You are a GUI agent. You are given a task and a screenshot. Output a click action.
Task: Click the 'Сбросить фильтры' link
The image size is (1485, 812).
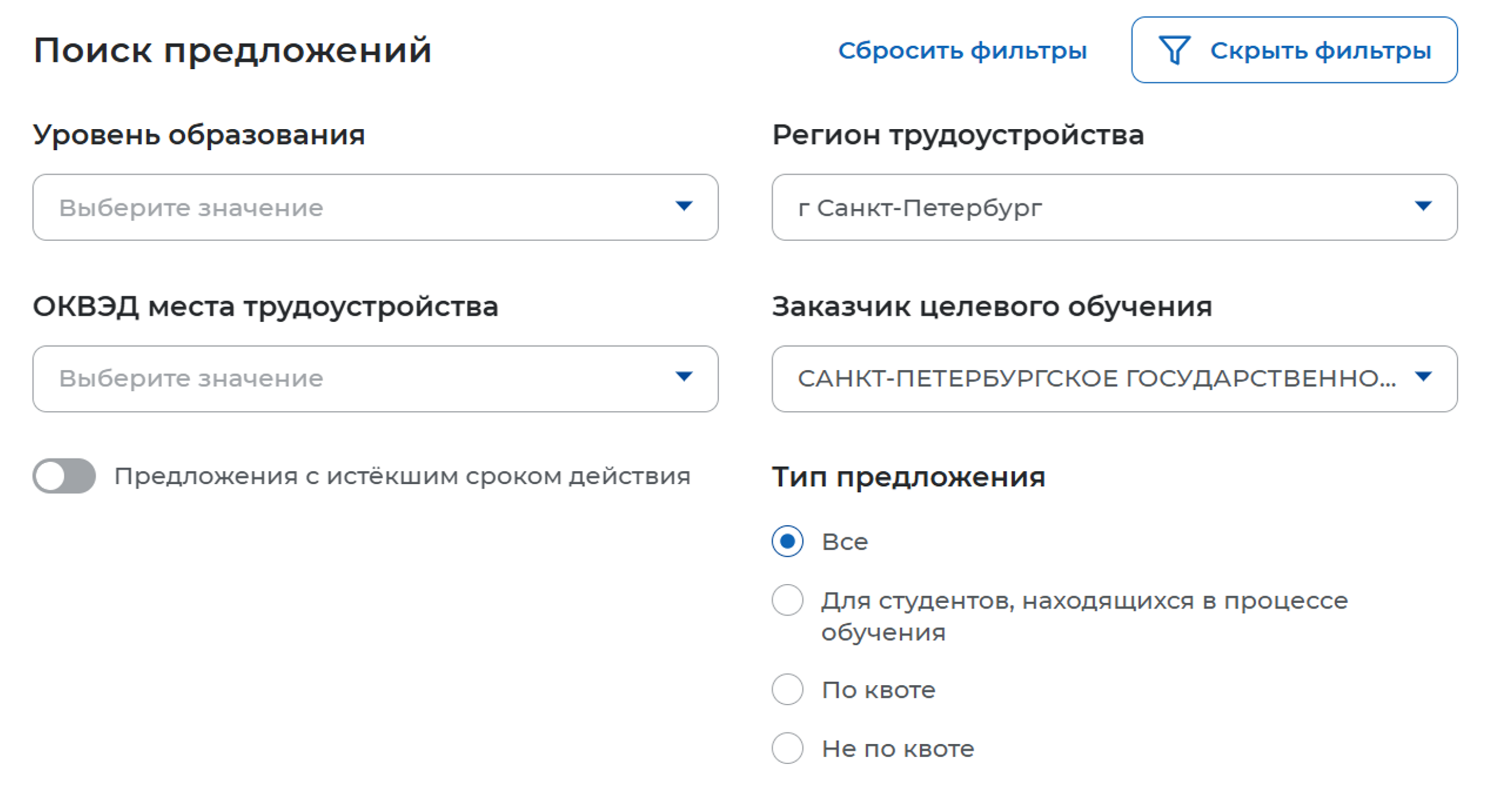coord(962,51)
